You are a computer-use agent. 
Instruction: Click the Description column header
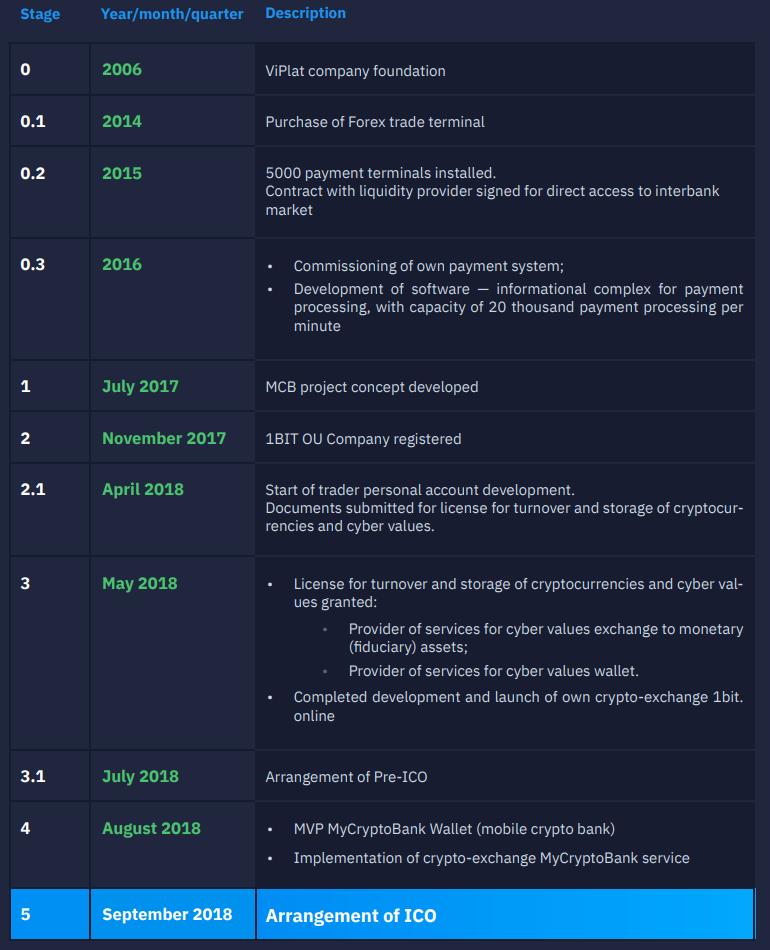point(305,13)
